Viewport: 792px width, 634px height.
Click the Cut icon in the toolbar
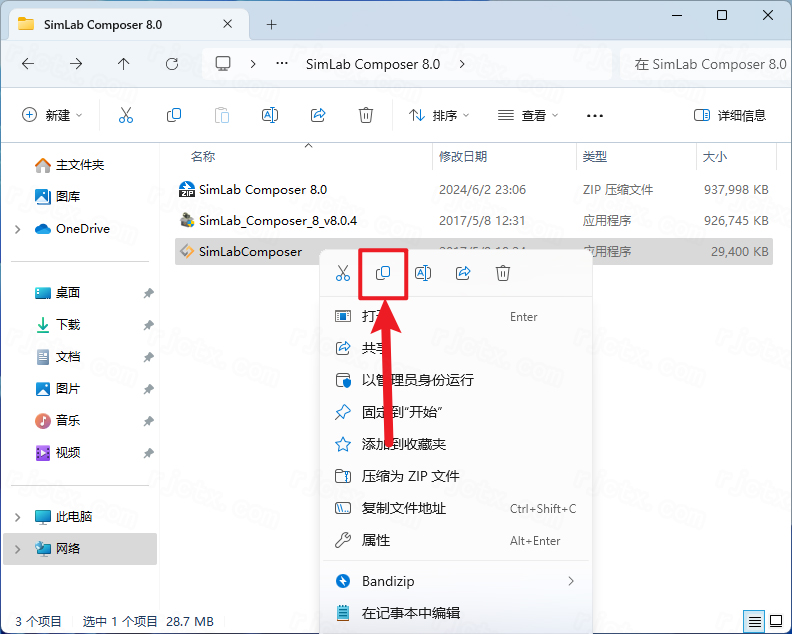(x=126, y=115)
